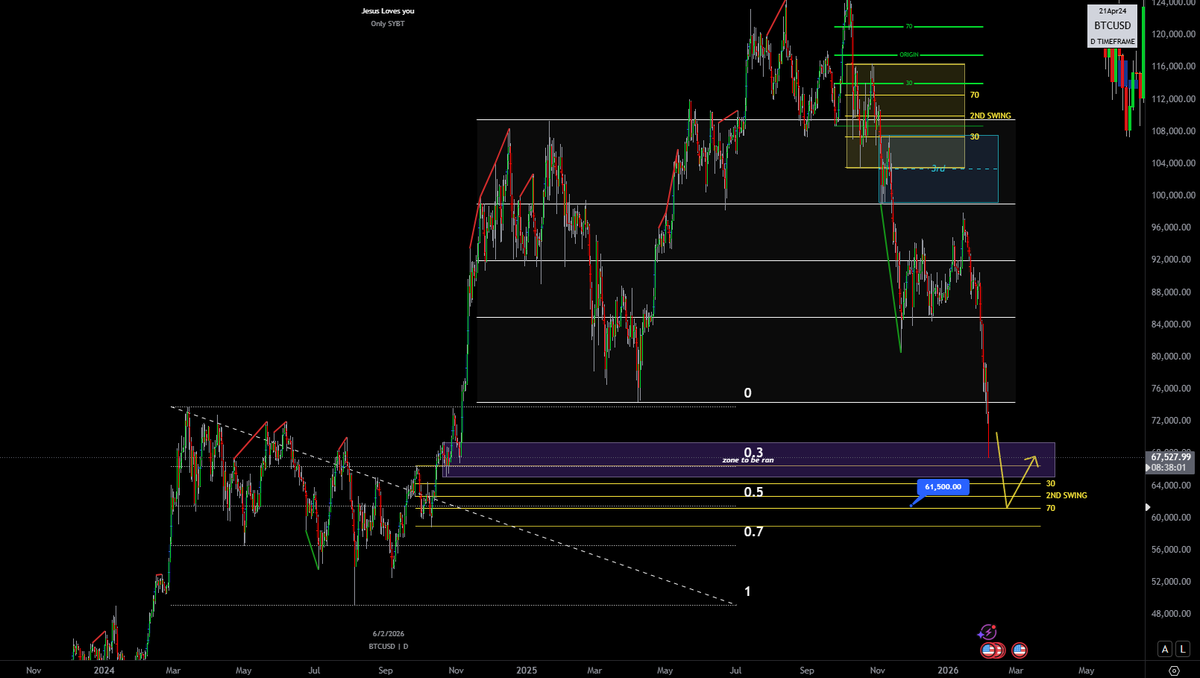Click the arrow marker on the price scale
This screenshot has width=1200, height=678.
point(1146,507)
